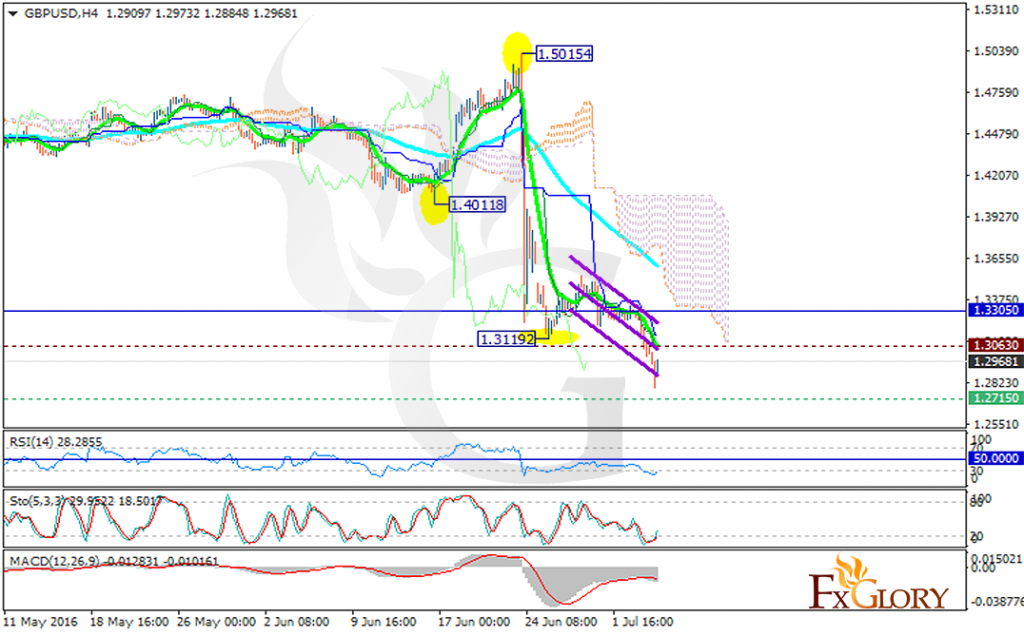Viewport: 1024px width, 636px height.
Task: Click the GBPUSD,H4 symbol title
Action: coord(61,13)
